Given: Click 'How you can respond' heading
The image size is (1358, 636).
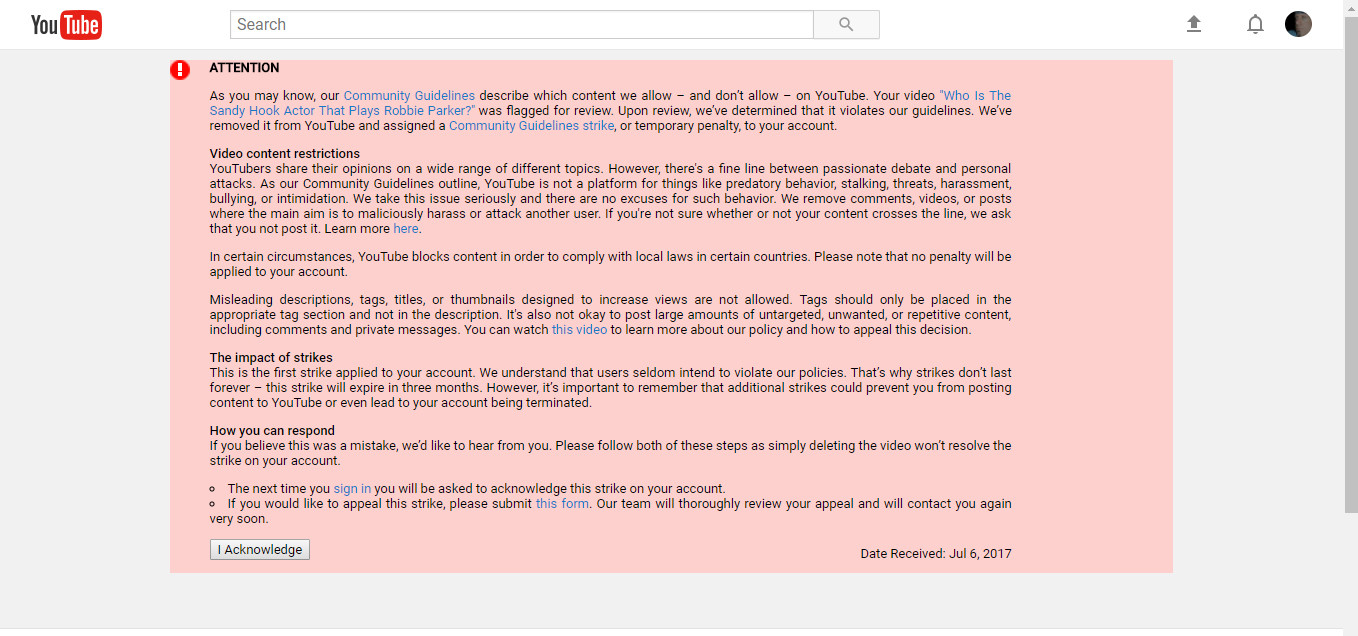Looking at the screenshot, I should tap(272, 431).
